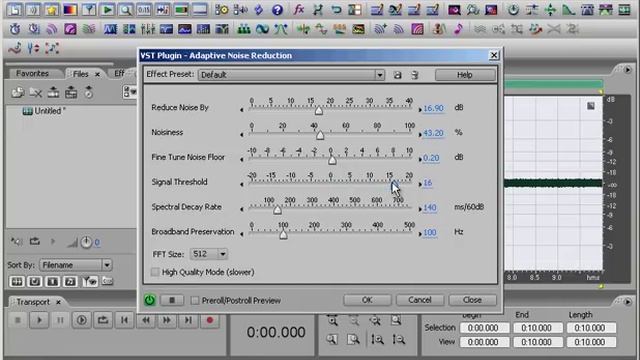
Task: Stop the effect preview with square button
Action: click(172, 300)
